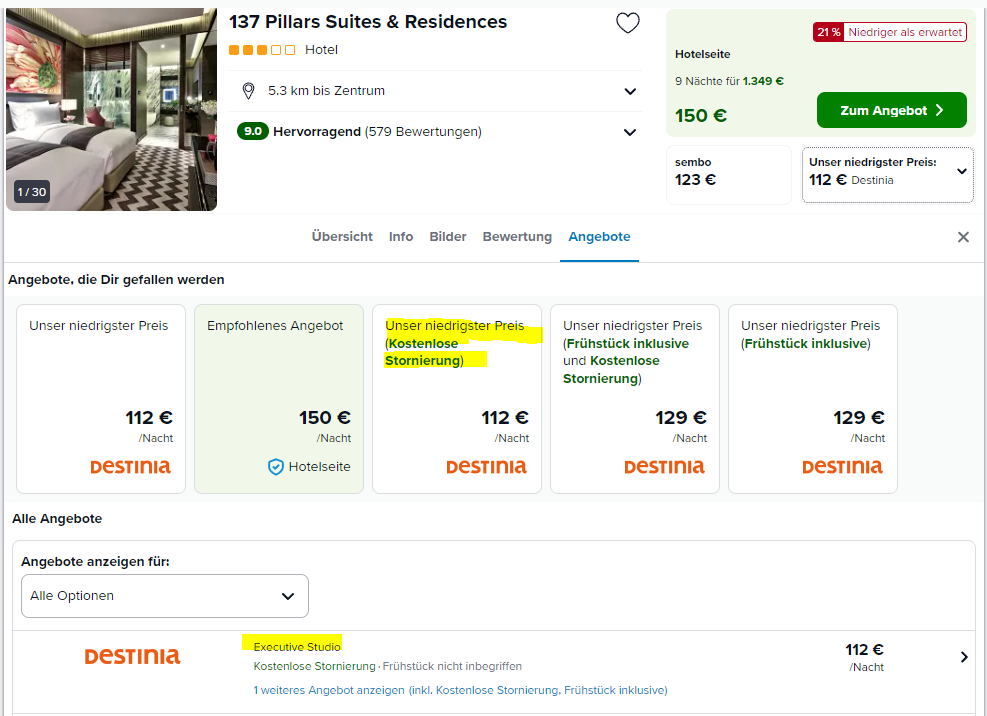Open the Destinia Executive Studio offer arrow
The image size is (987, 716).
(x=964, y=657)
